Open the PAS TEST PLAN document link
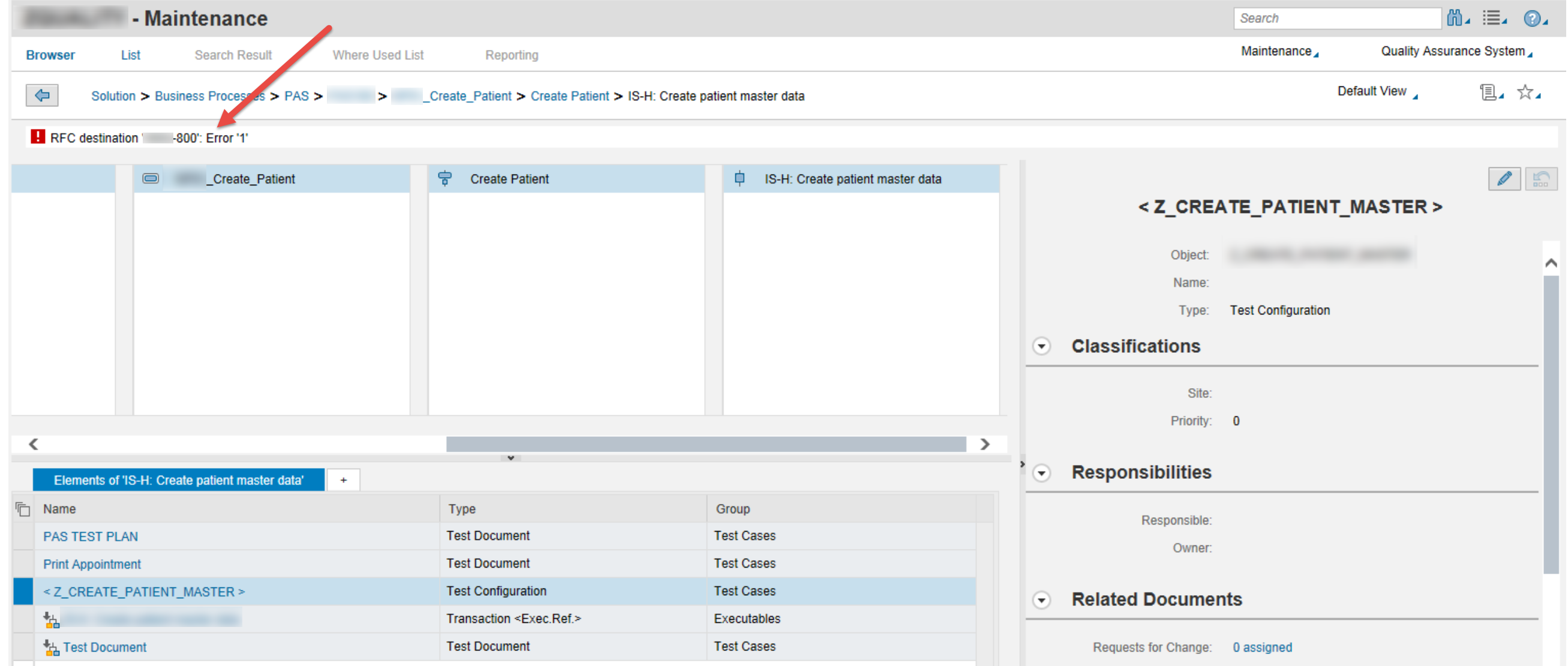Image resolution: width=1568 pixels, height=666 pixels. 91,537
